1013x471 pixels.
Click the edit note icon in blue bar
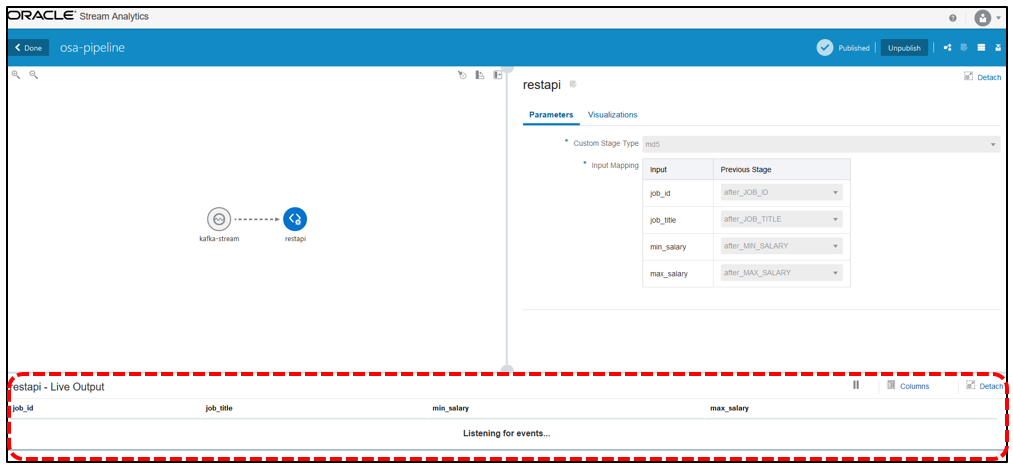964,48
